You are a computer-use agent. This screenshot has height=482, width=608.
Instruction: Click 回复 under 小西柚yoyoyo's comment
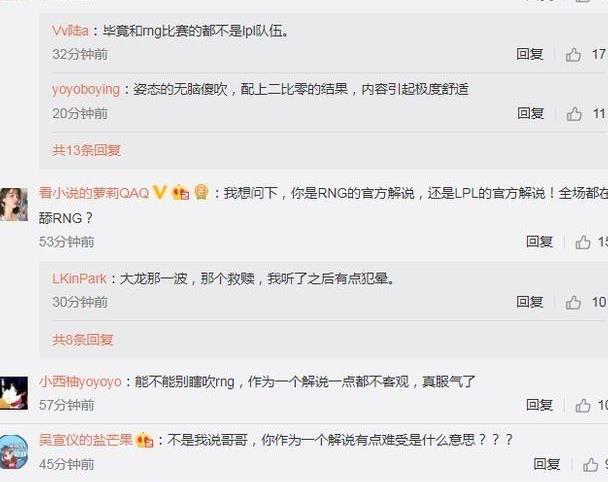[x=539, y=405]
